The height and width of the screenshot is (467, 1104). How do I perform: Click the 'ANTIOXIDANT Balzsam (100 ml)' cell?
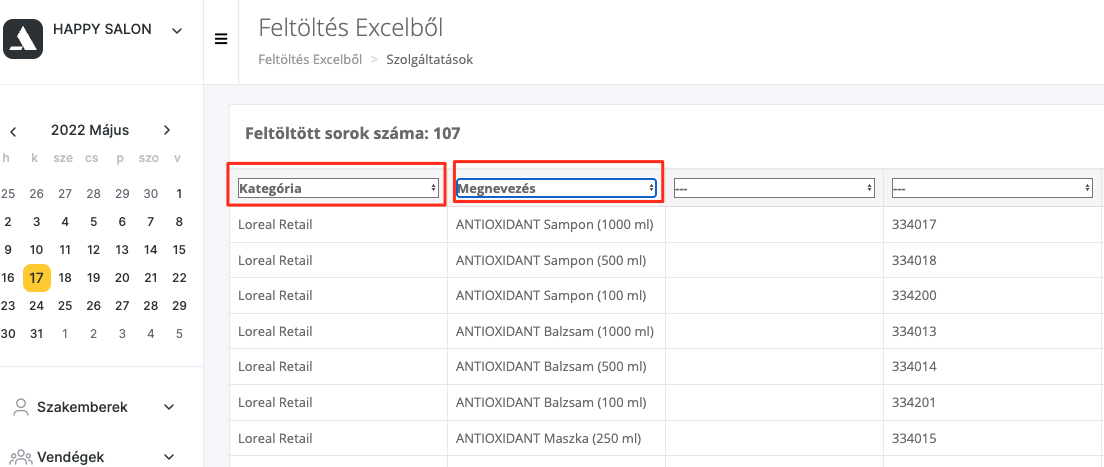pos(556,403)
